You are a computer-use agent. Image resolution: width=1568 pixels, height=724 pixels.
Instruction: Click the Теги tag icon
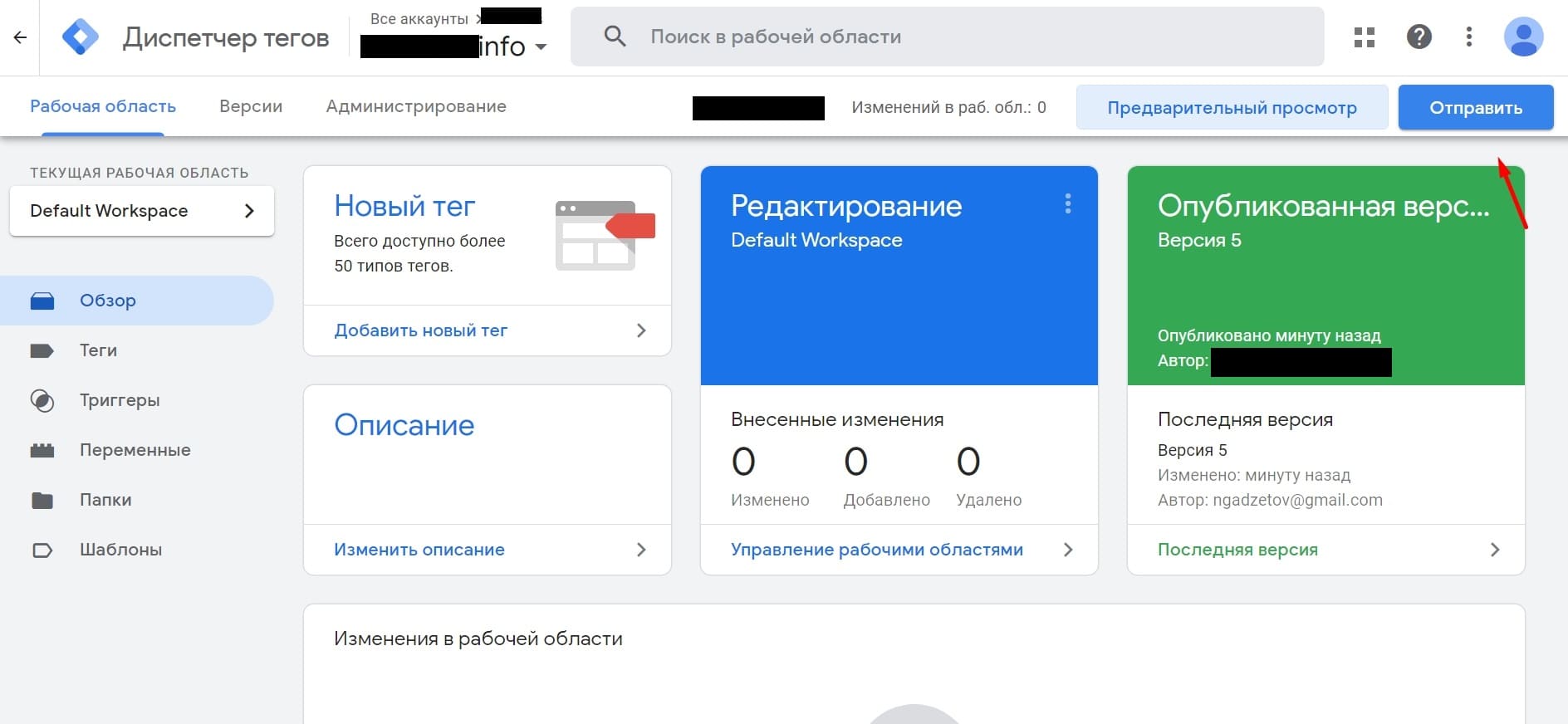click(42, 350)
